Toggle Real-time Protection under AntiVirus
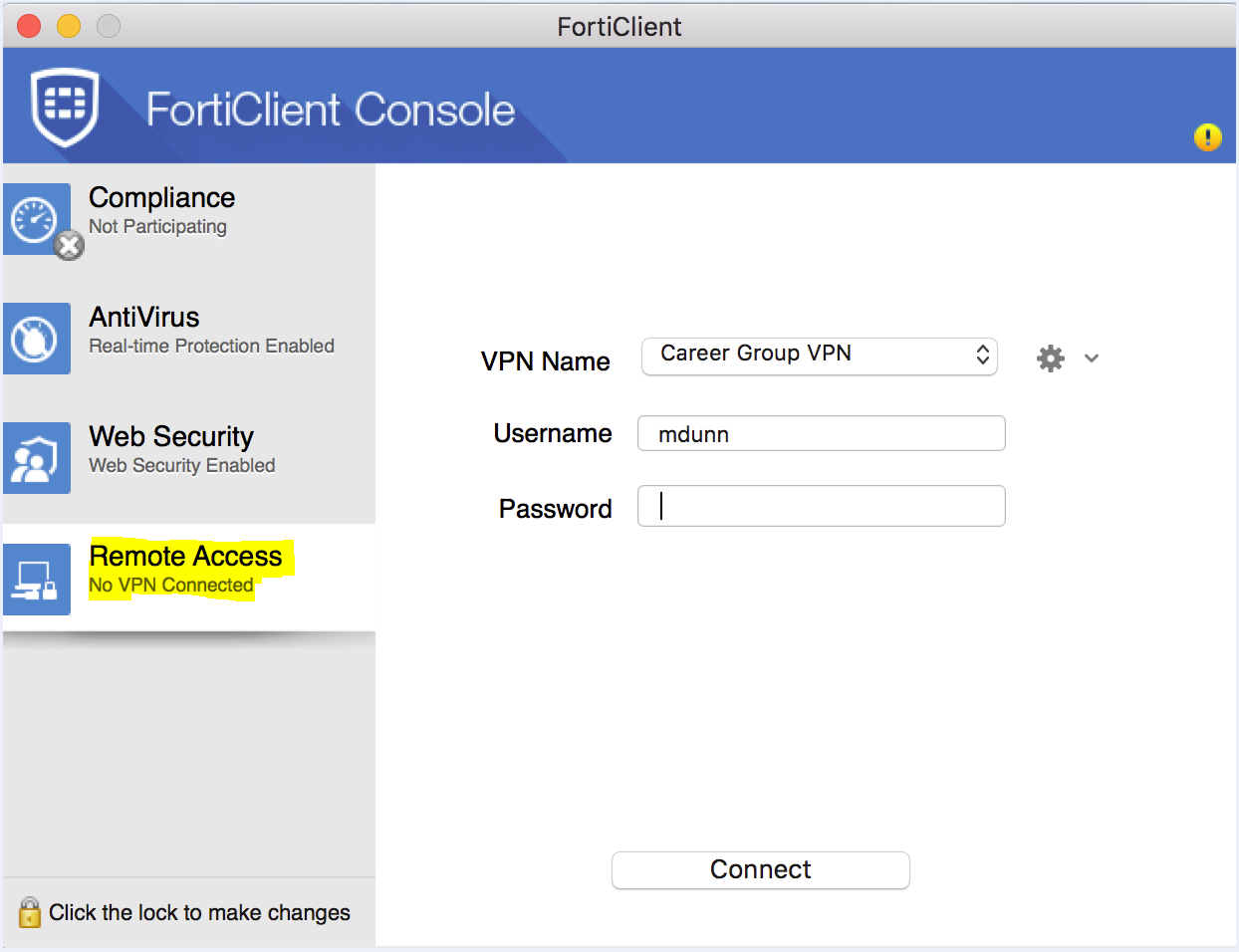Screen dimensions: 1239x952 210,346
